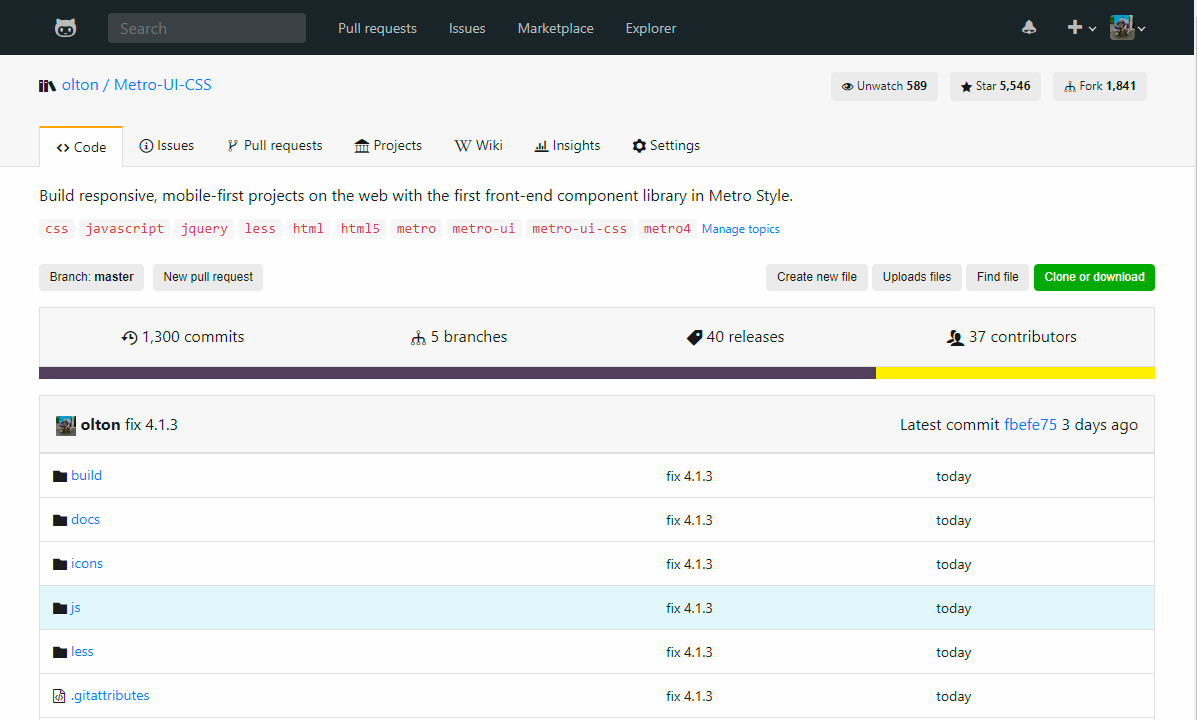
Task: Star the Metro-UI-CSS repository
Action: click(x=995, y=87)
